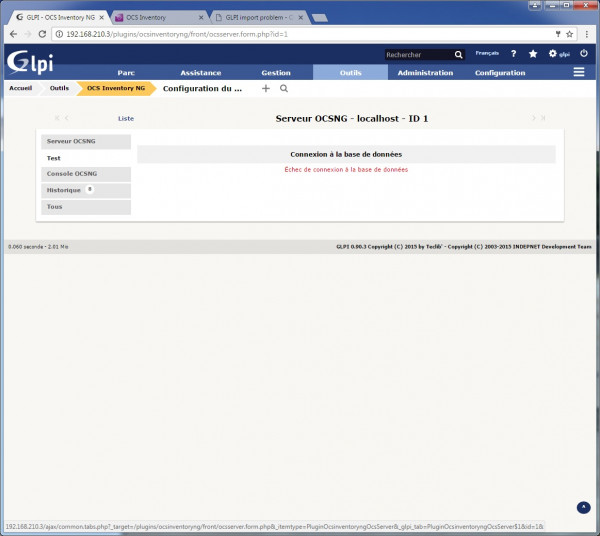The width and height of the screenshot is (600, 536).
Task: Log out with the power icon
Action: pos(584,54)
